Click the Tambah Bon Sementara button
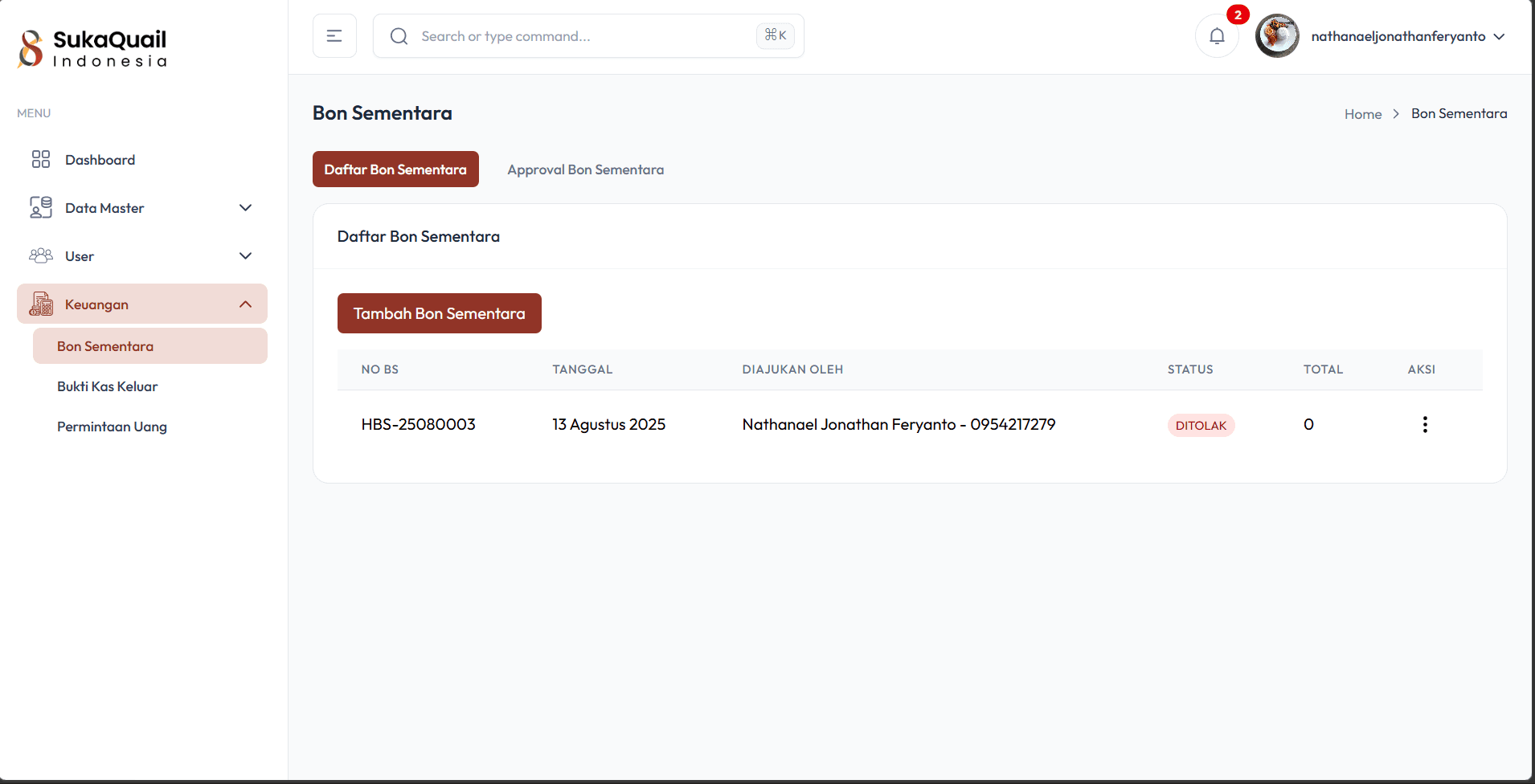 click(x=440, y=313)
